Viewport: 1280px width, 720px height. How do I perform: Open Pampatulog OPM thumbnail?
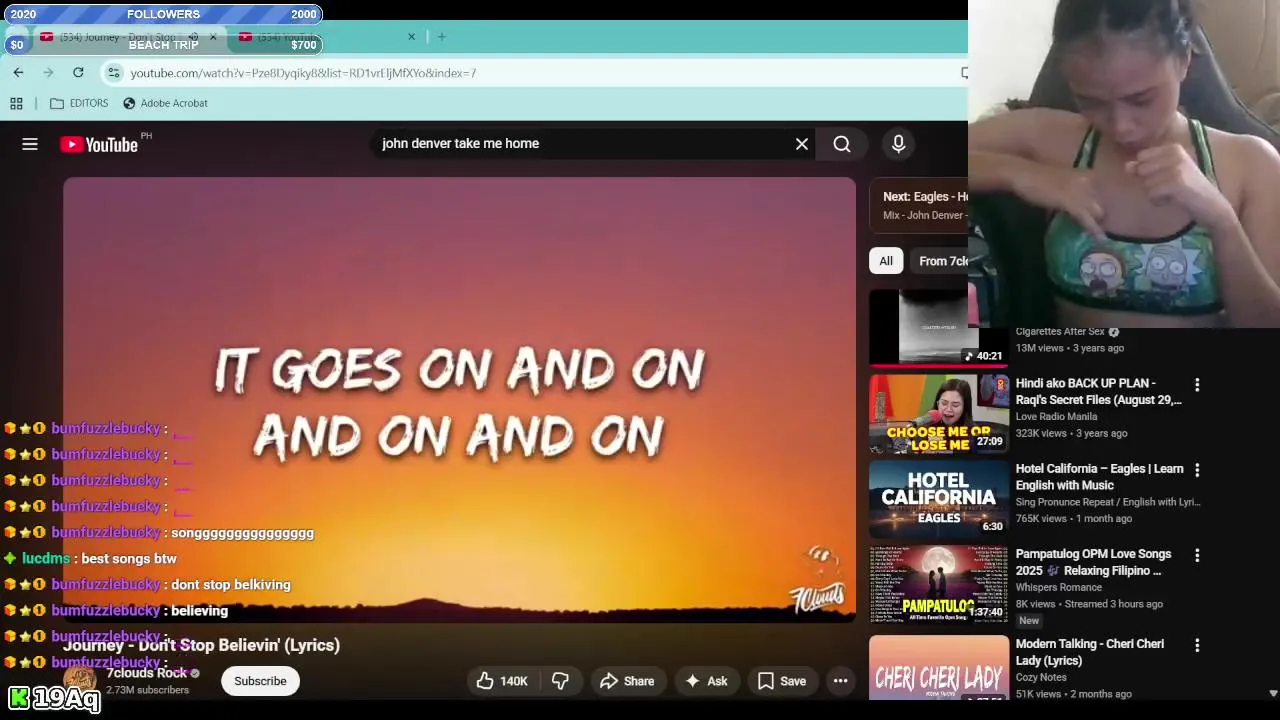938,584
